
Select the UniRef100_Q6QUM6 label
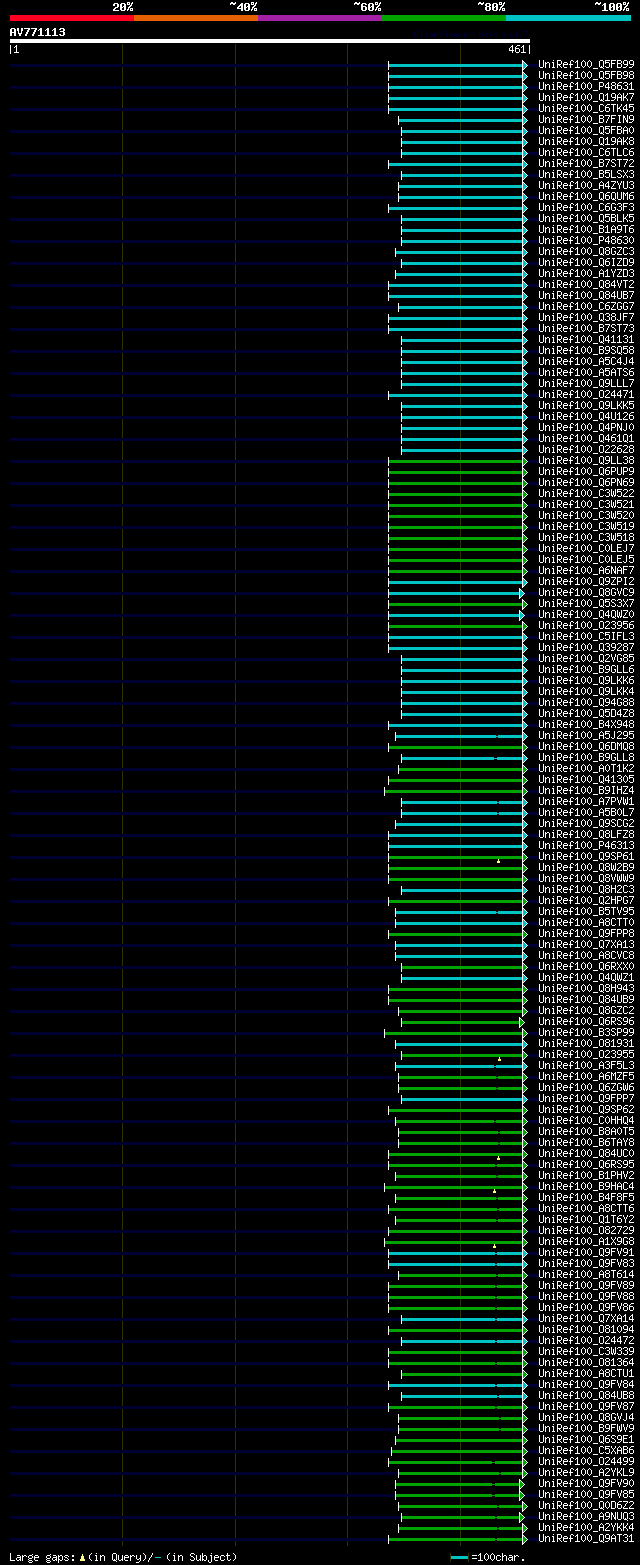click(x=585, y=197)
